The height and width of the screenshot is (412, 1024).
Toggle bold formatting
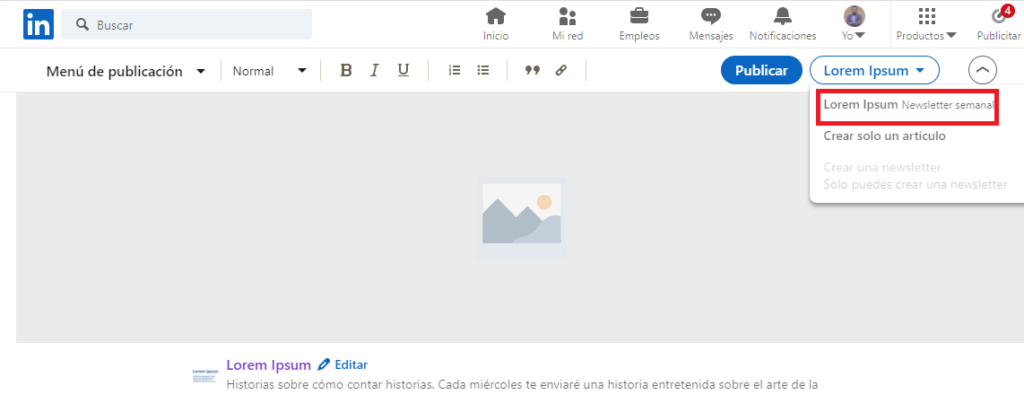coord(346,71)
